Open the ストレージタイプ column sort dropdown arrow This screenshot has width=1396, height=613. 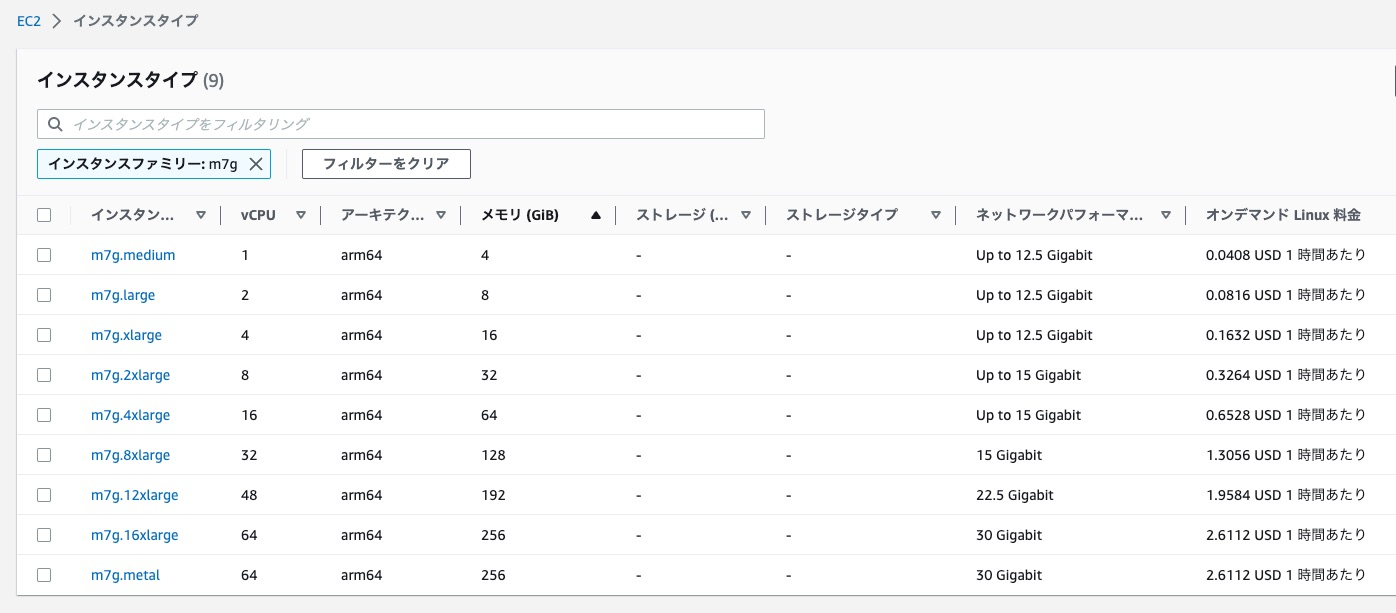click(936, 215)
